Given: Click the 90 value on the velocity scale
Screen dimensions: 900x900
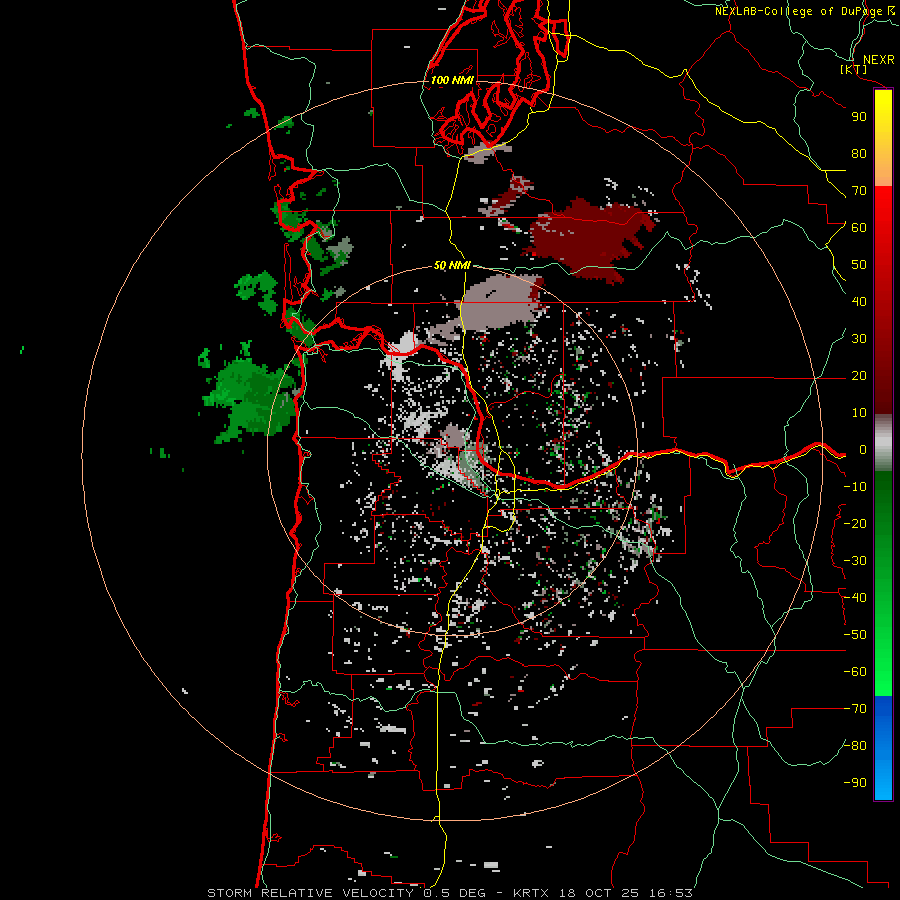Looking at the screenshot, I should point(859,117).
